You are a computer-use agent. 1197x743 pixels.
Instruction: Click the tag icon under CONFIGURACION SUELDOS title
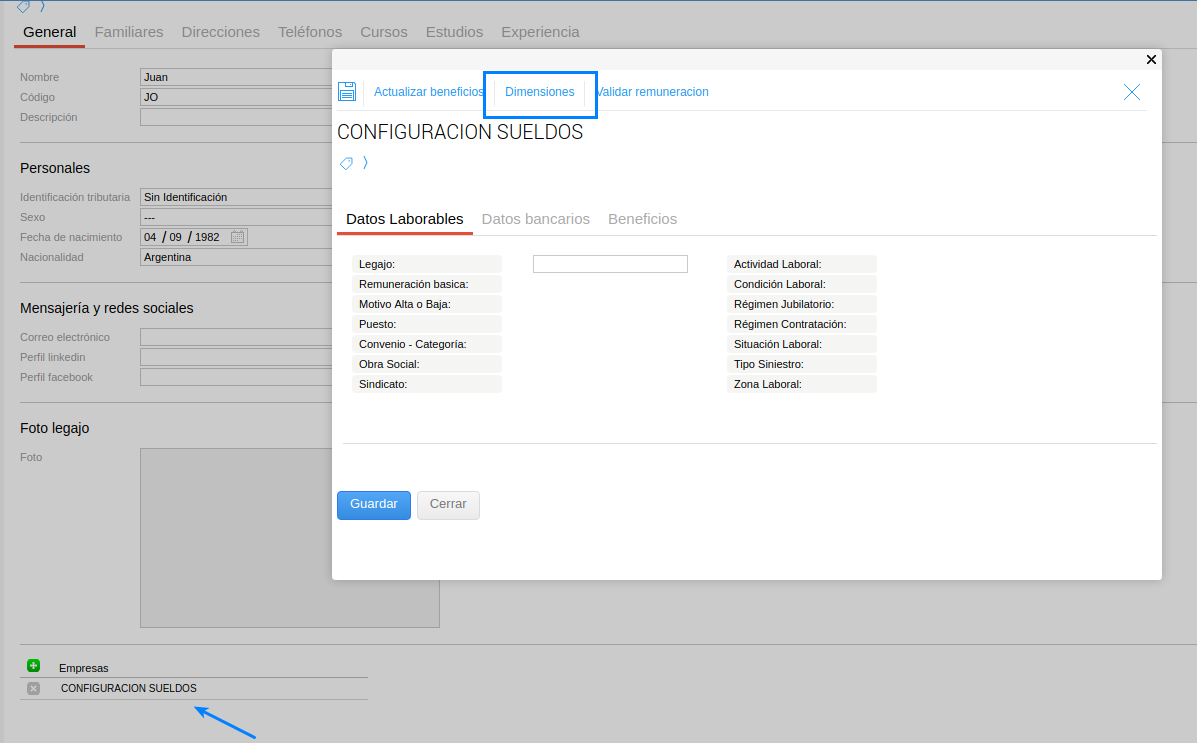pyautogui.click(x=347, y=163)
